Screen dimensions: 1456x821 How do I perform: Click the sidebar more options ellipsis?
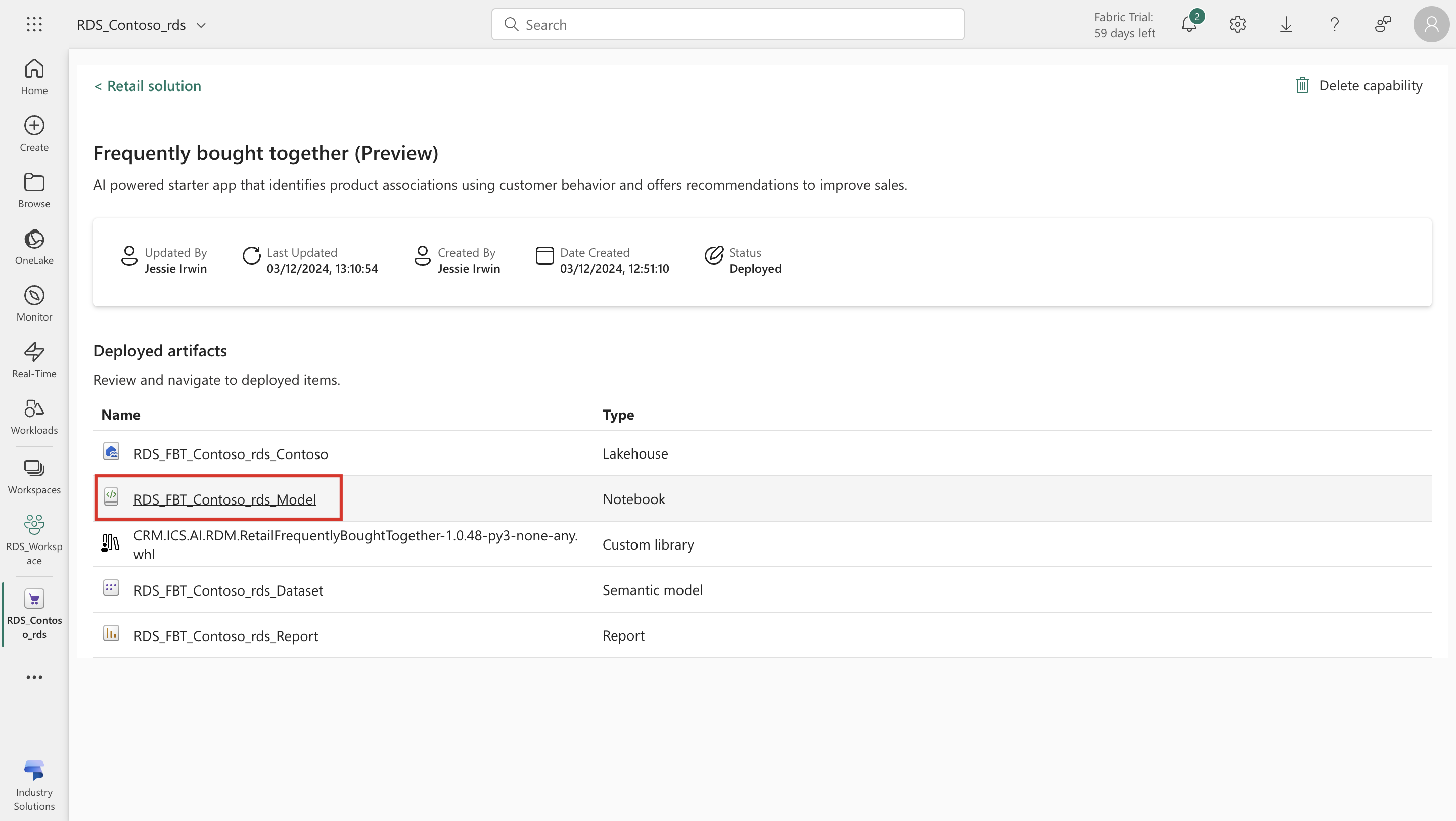34,677
